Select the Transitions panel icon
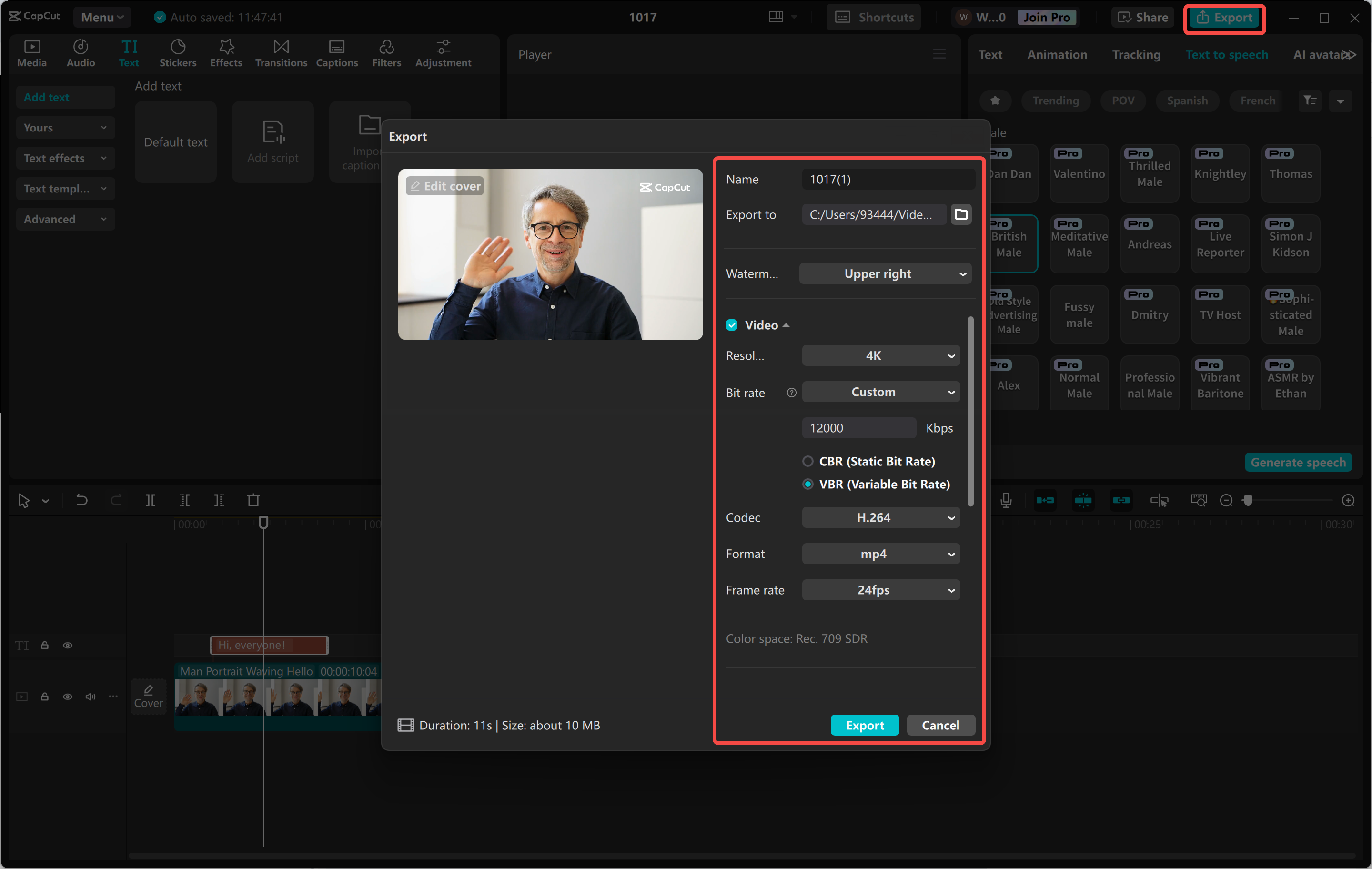Image resolution: width=1372 pixels, height=869 pixels. [281, 53]
